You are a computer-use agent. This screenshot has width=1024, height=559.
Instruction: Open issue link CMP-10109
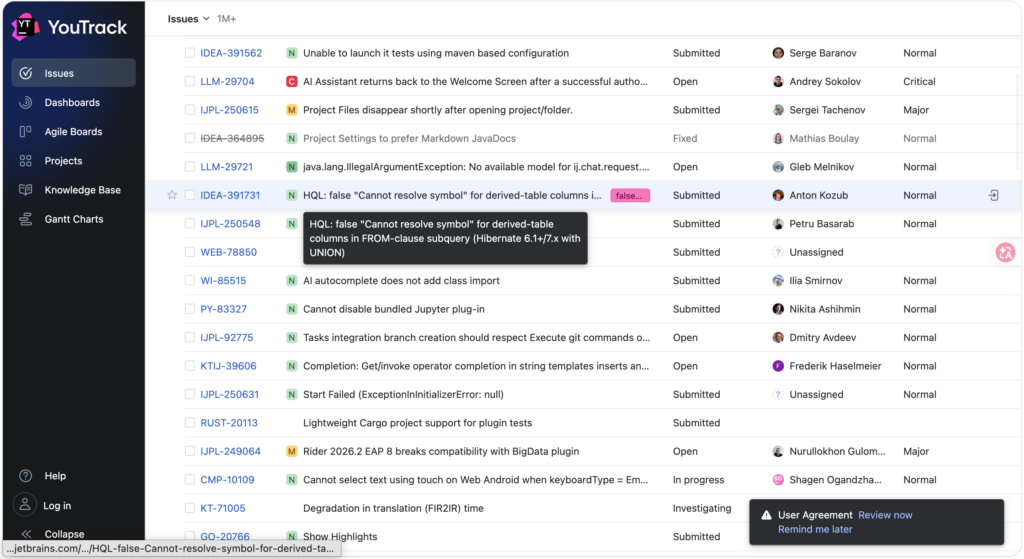(x=227, y=479)
